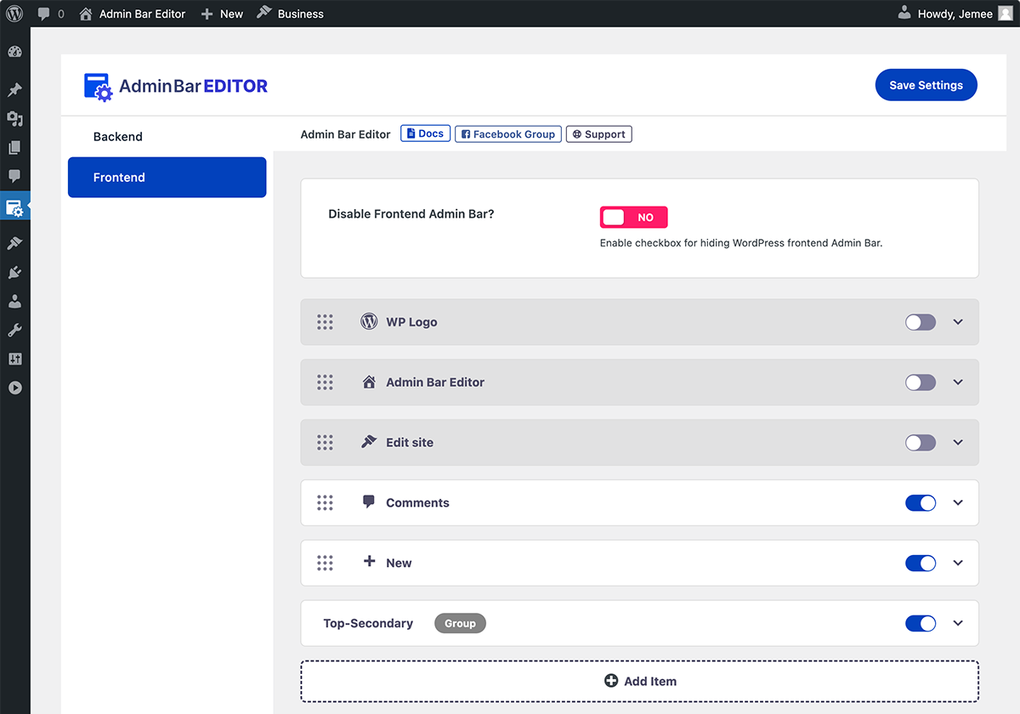Select the Posts pin icon in sidebar
The height and width of the screenshot is (714, 1020).
[x=15, y=89]
